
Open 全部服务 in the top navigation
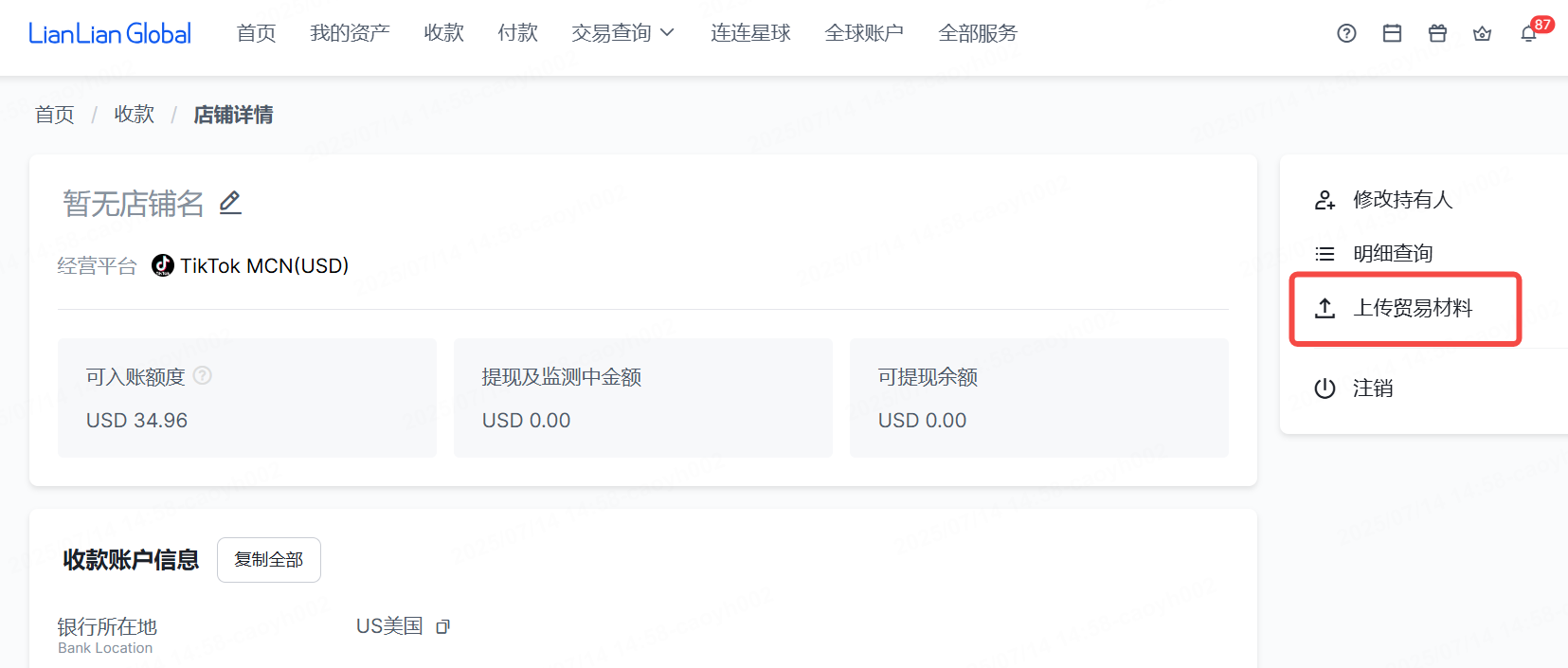pos(977,33)
